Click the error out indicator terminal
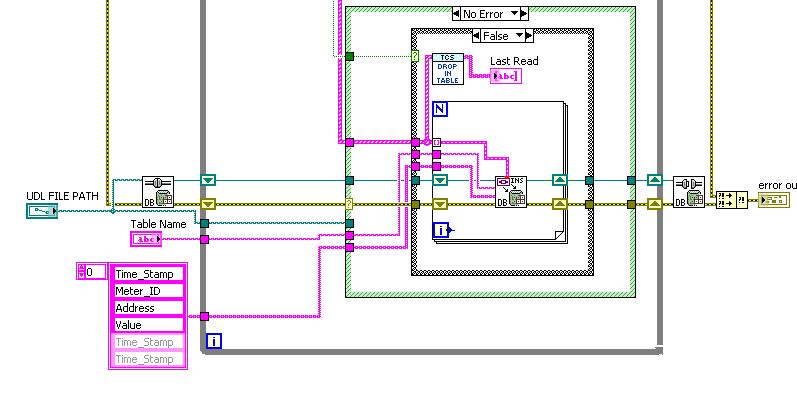 [x=774, y=200]
